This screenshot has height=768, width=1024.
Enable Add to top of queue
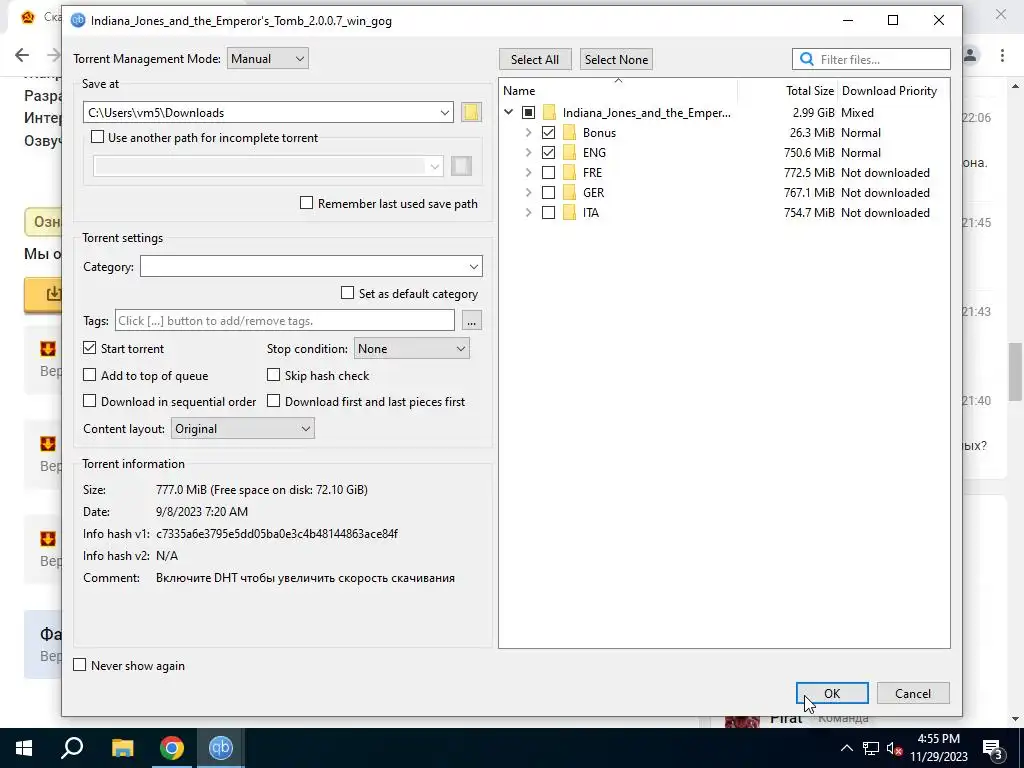coord(89,375)
